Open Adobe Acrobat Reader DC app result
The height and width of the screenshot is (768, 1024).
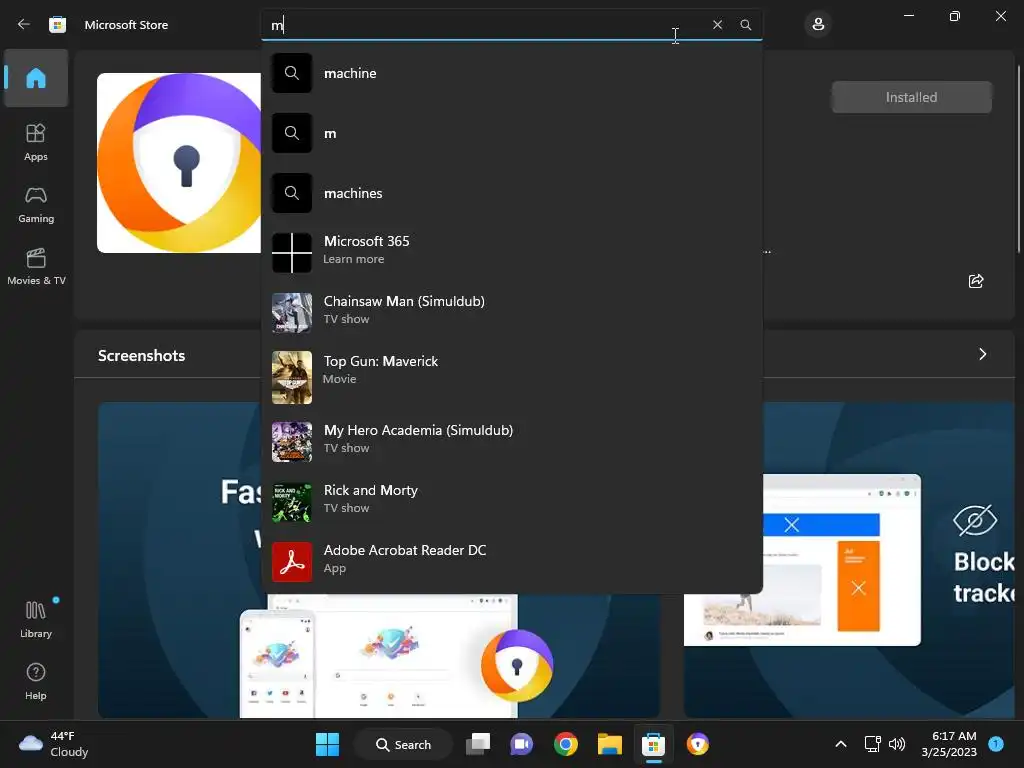[x=512, y=561]
